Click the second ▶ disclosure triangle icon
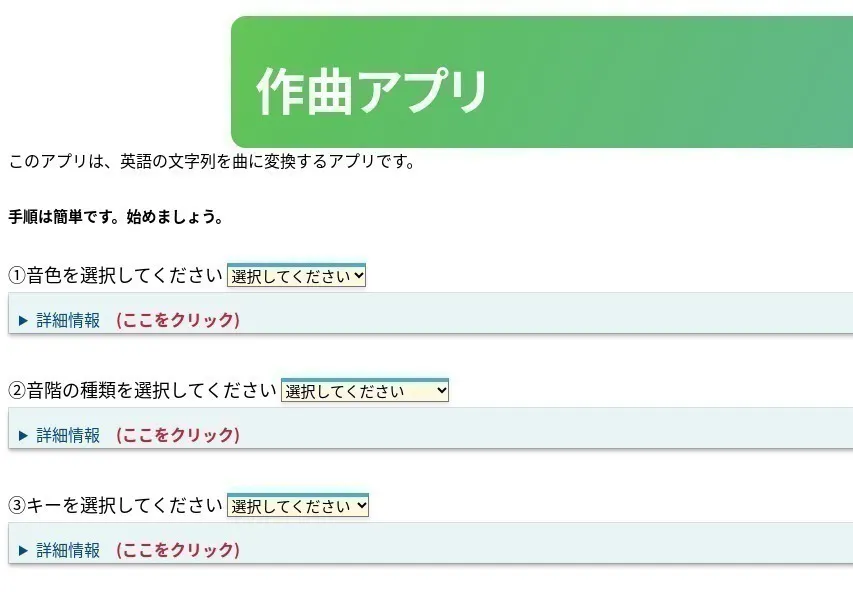The height and width of the screenshot is (593, 853). (23, 434)
